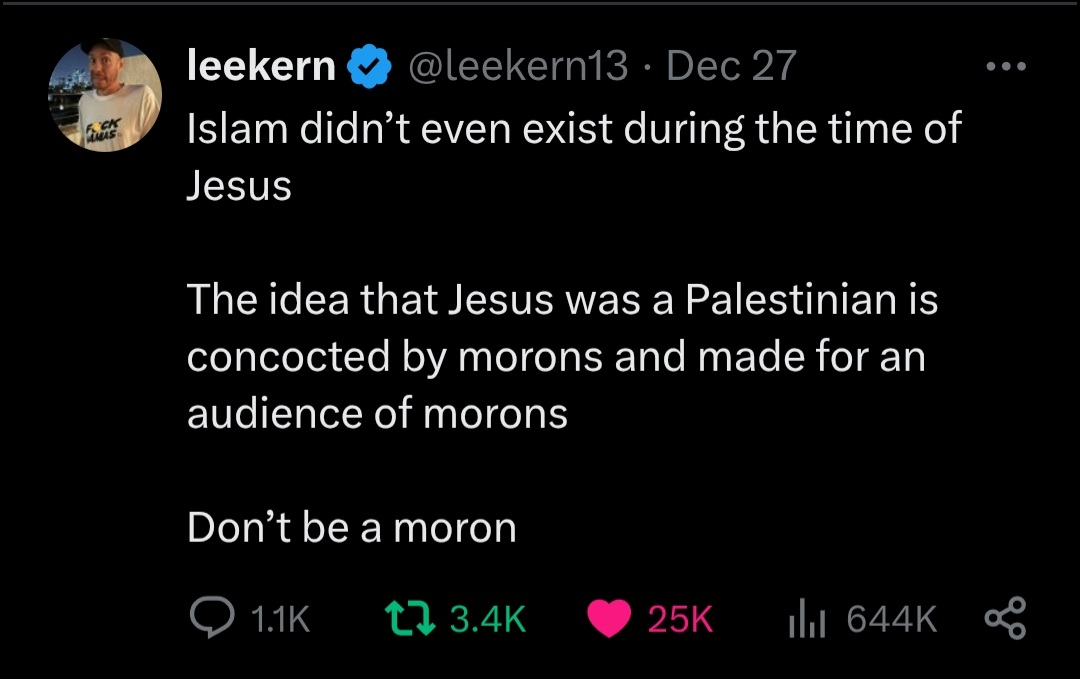Click the 25K likes count
Screen dimensions: 1080x679
680,618
